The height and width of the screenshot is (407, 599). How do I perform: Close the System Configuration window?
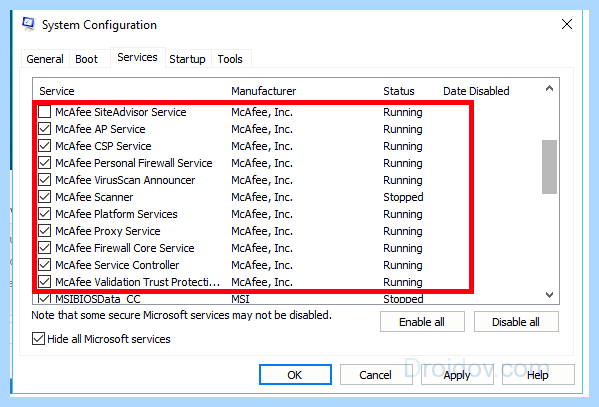click(567, 24)
